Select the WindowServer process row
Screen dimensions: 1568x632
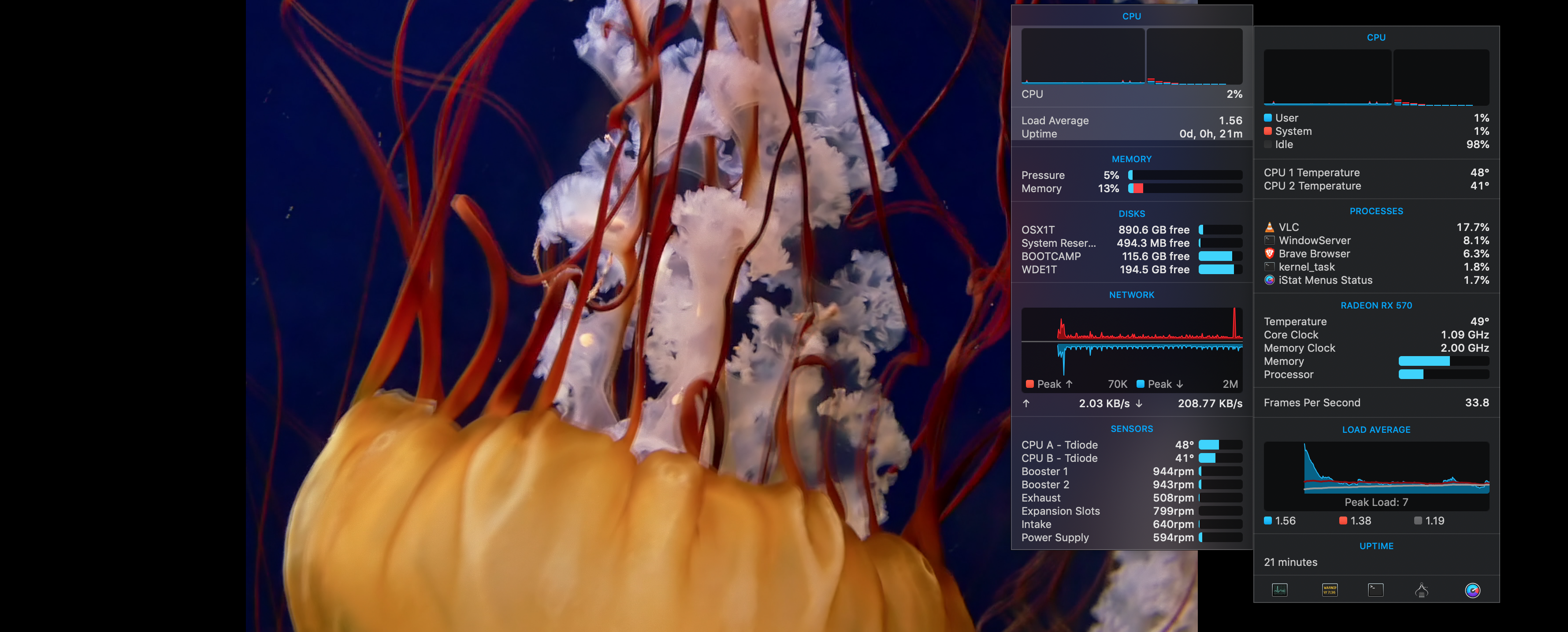tap(1376, 241)
